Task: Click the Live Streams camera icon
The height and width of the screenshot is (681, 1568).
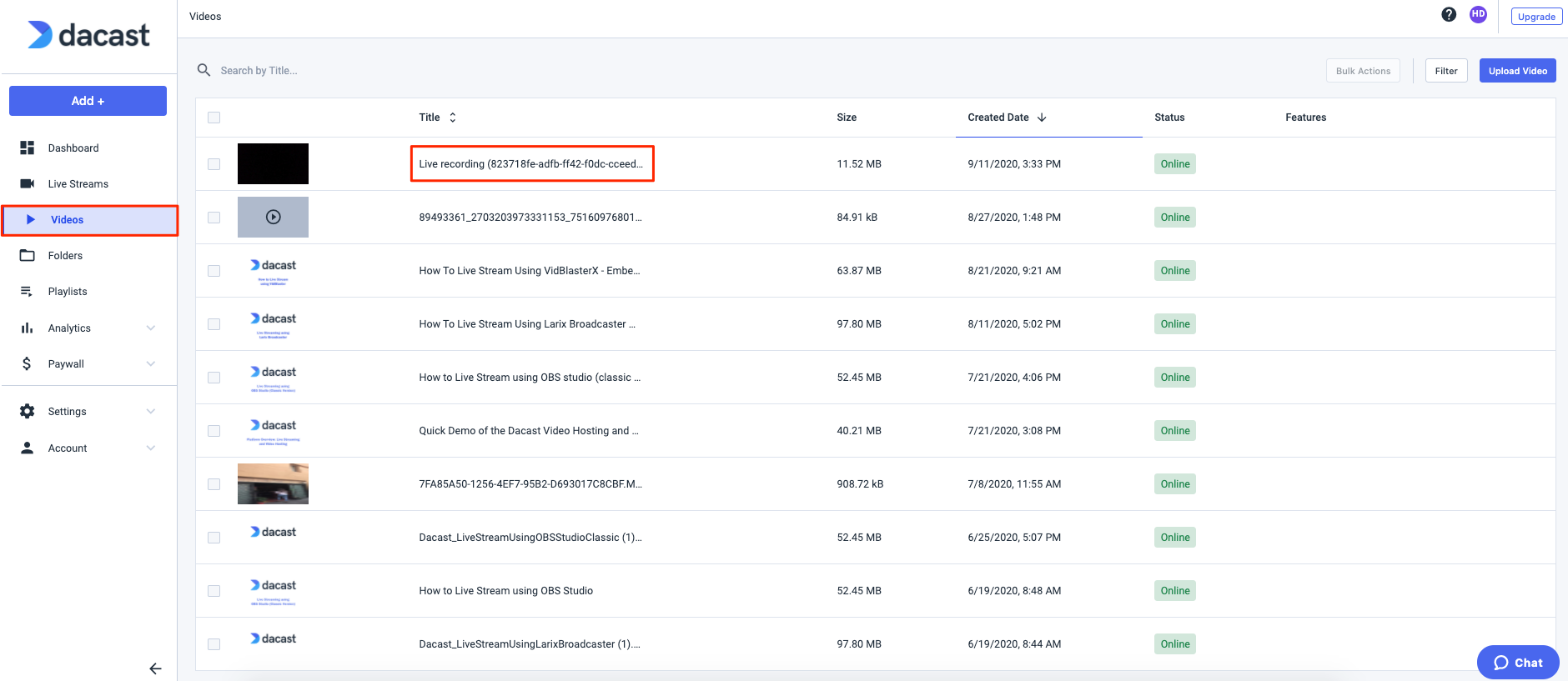Action: click(x=28, y=183)
